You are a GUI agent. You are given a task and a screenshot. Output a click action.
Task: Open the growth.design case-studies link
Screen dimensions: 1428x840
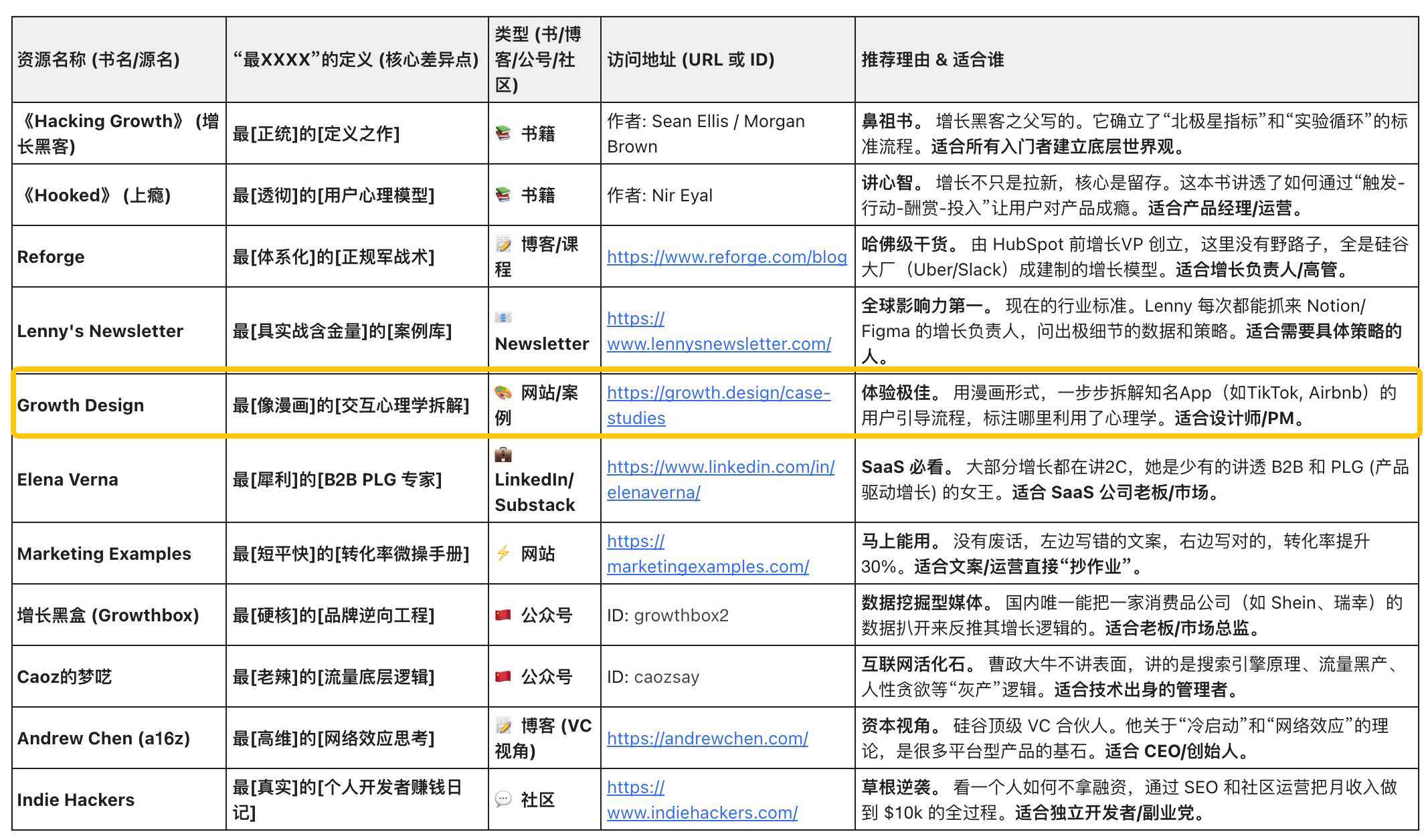718,393
